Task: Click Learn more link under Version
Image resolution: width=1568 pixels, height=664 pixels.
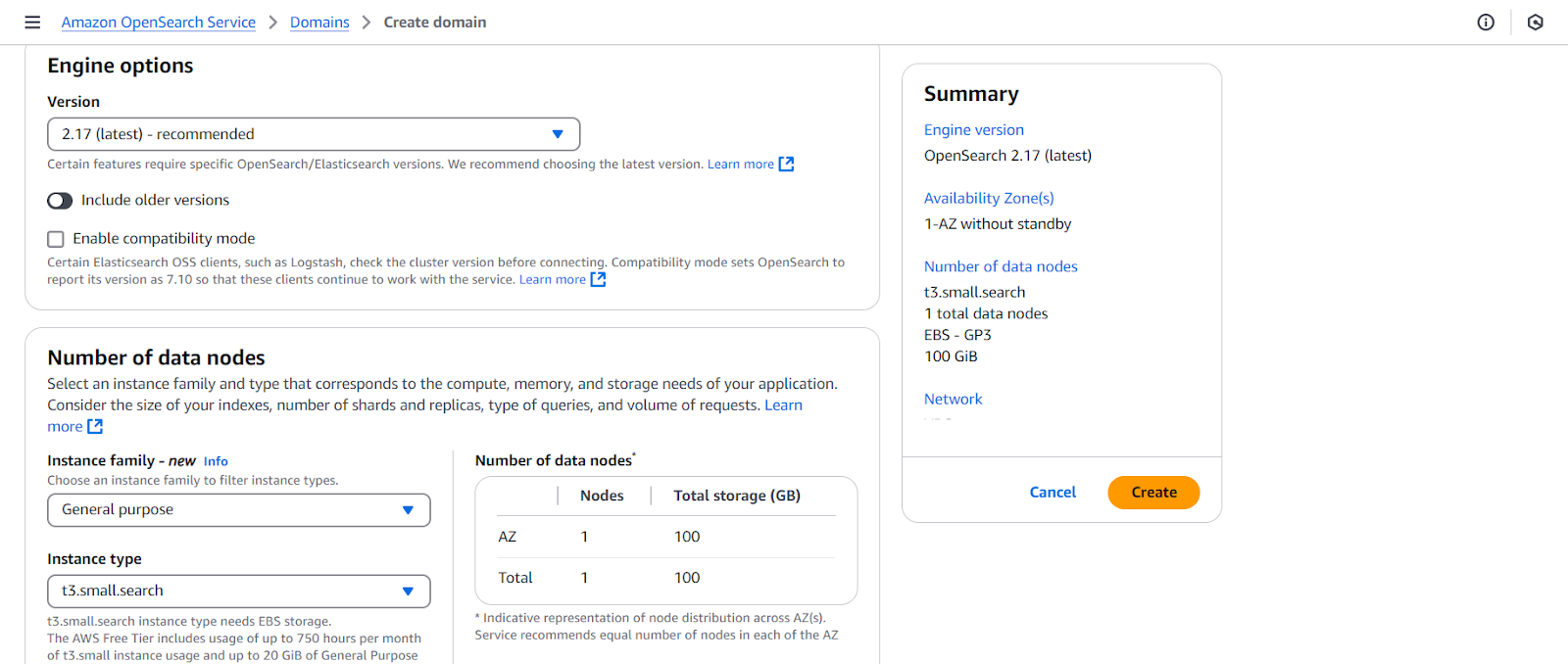Action: [x=741, y=165]
